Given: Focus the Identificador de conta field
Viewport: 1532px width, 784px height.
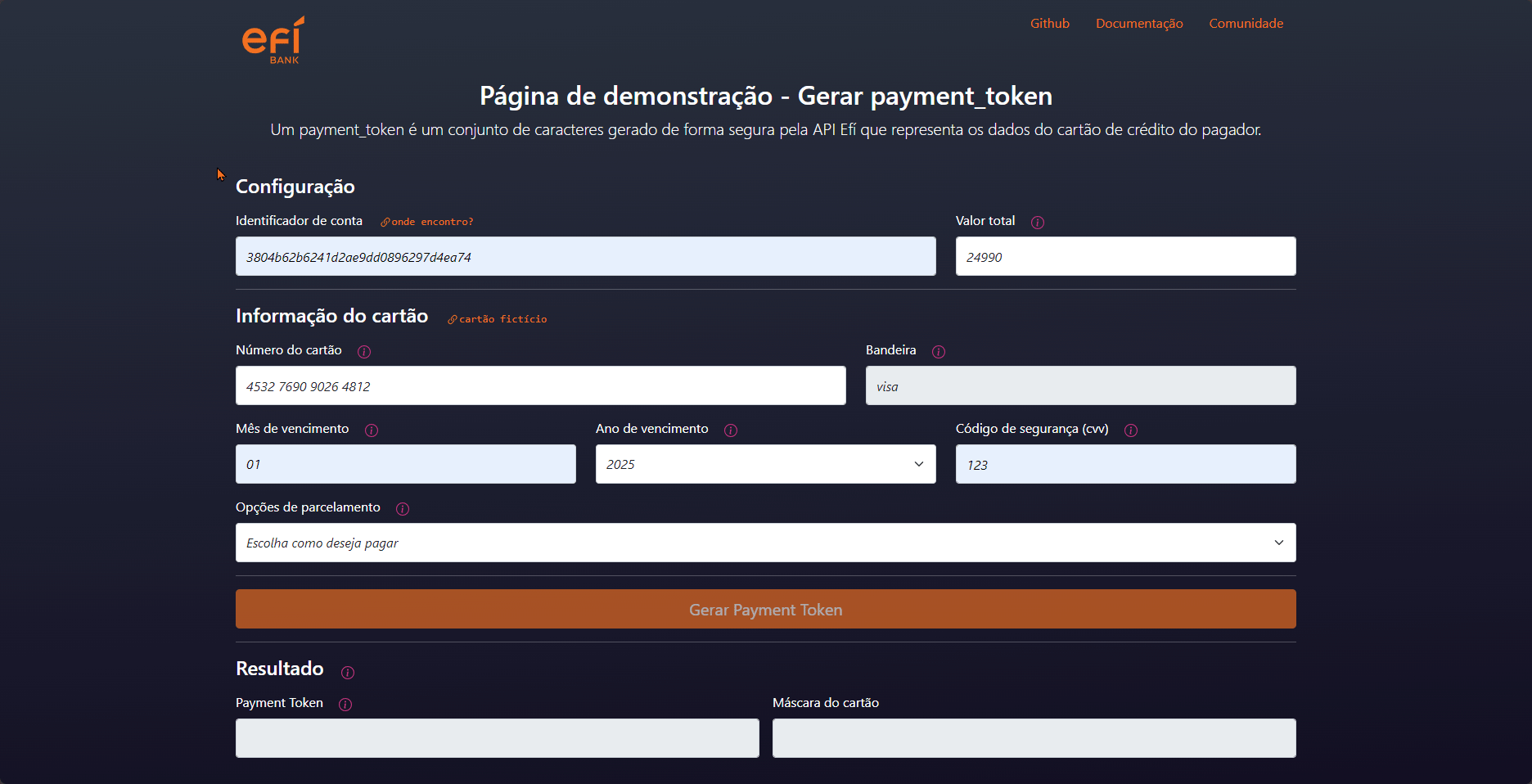Looking at the screenshot, I should (x=586, y=256).
